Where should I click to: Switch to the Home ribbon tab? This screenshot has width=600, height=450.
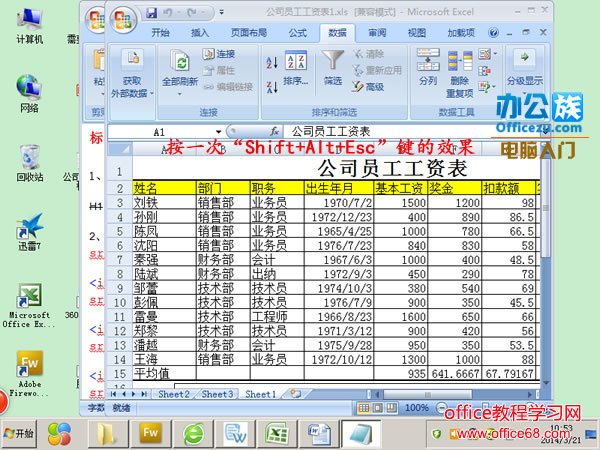tap(160, 33)
